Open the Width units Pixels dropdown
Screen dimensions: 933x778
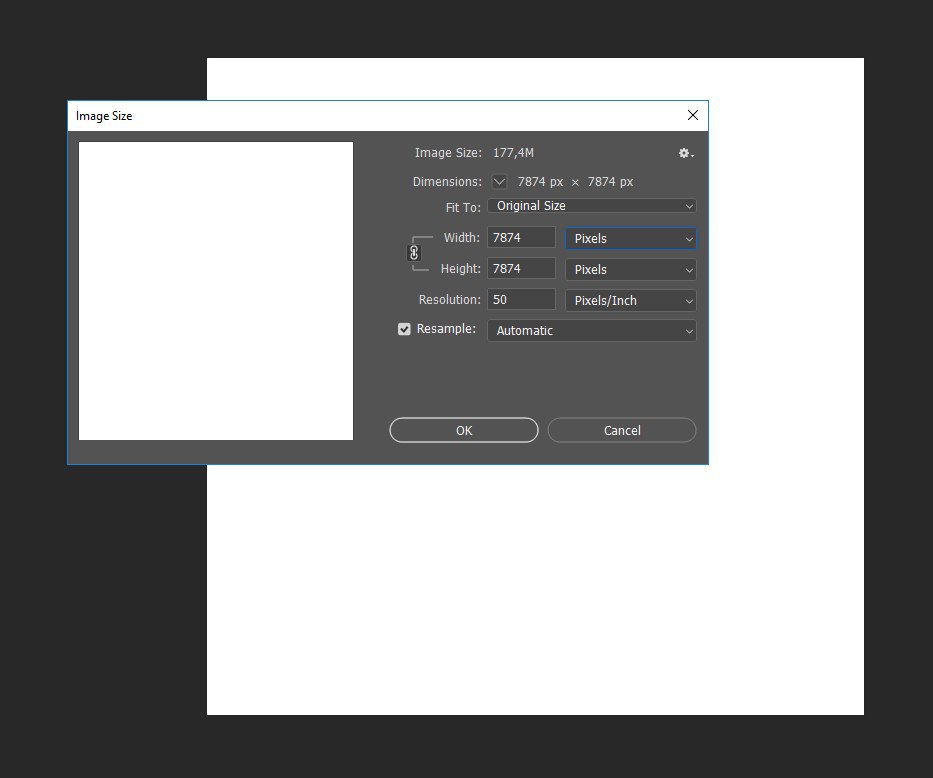pyautogui.click(x=631, y=239)
